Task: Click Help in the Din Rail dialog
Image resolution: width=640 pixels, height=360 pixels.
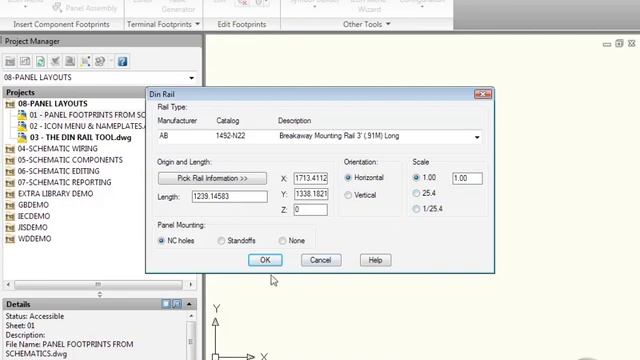Action: click(x=376, y=260)
